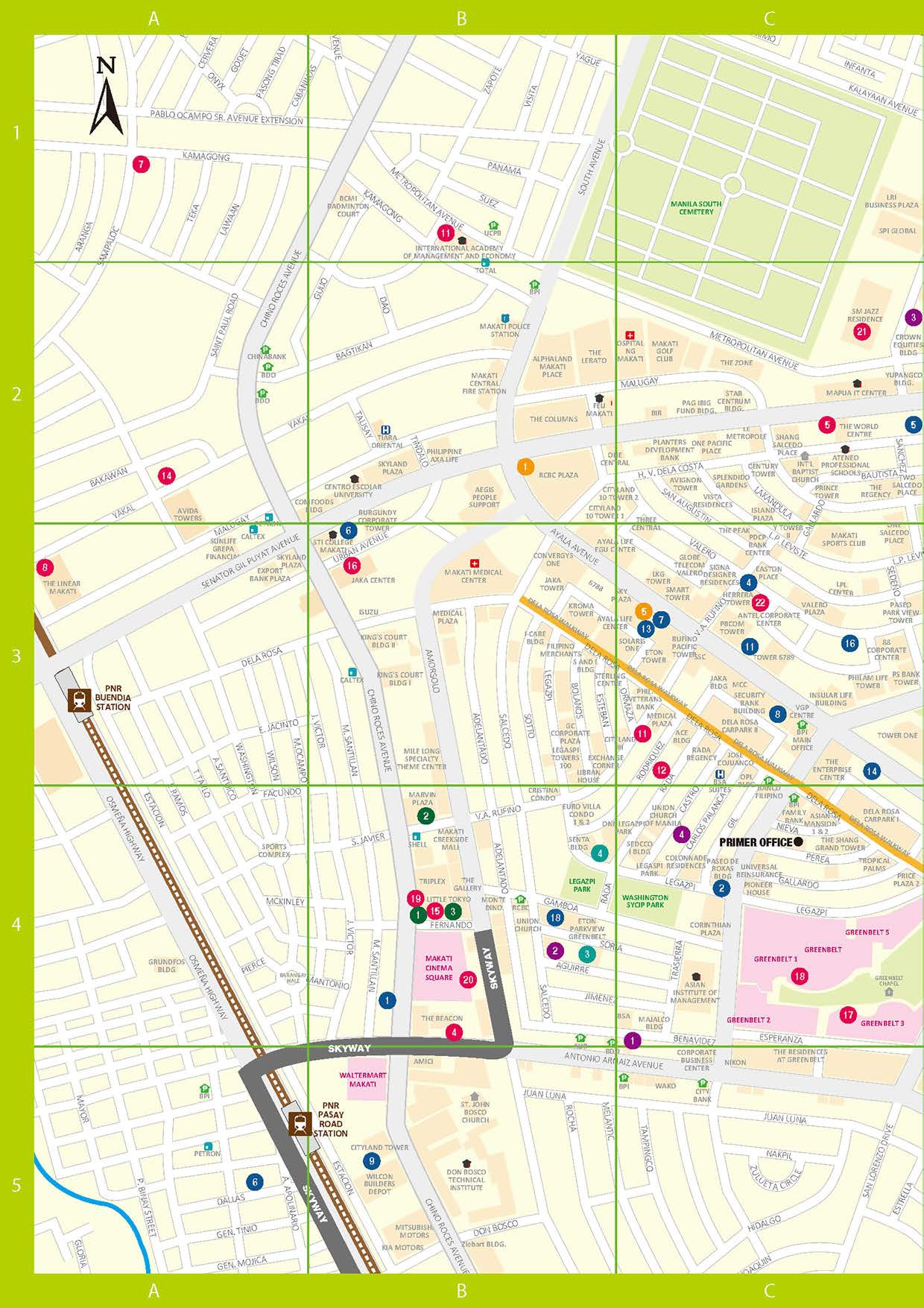Select pink marker 14 above Avida Towers
Viewport: 924px width, 1308px height.
point(166,476)
